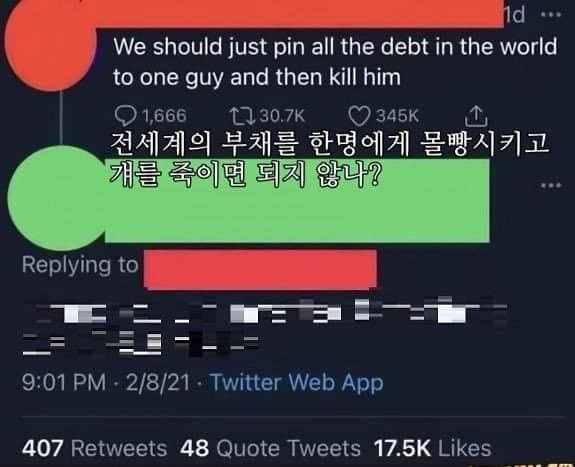Viewport: 575px width, 467px height.
Task: Show the 48 Quote Tweets list
Action: point(270,448)
